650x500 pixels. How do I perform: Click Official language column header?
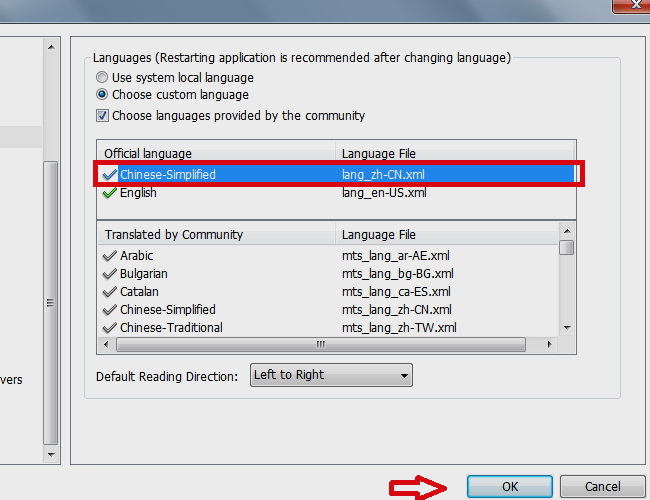click(x=216, y=154)
